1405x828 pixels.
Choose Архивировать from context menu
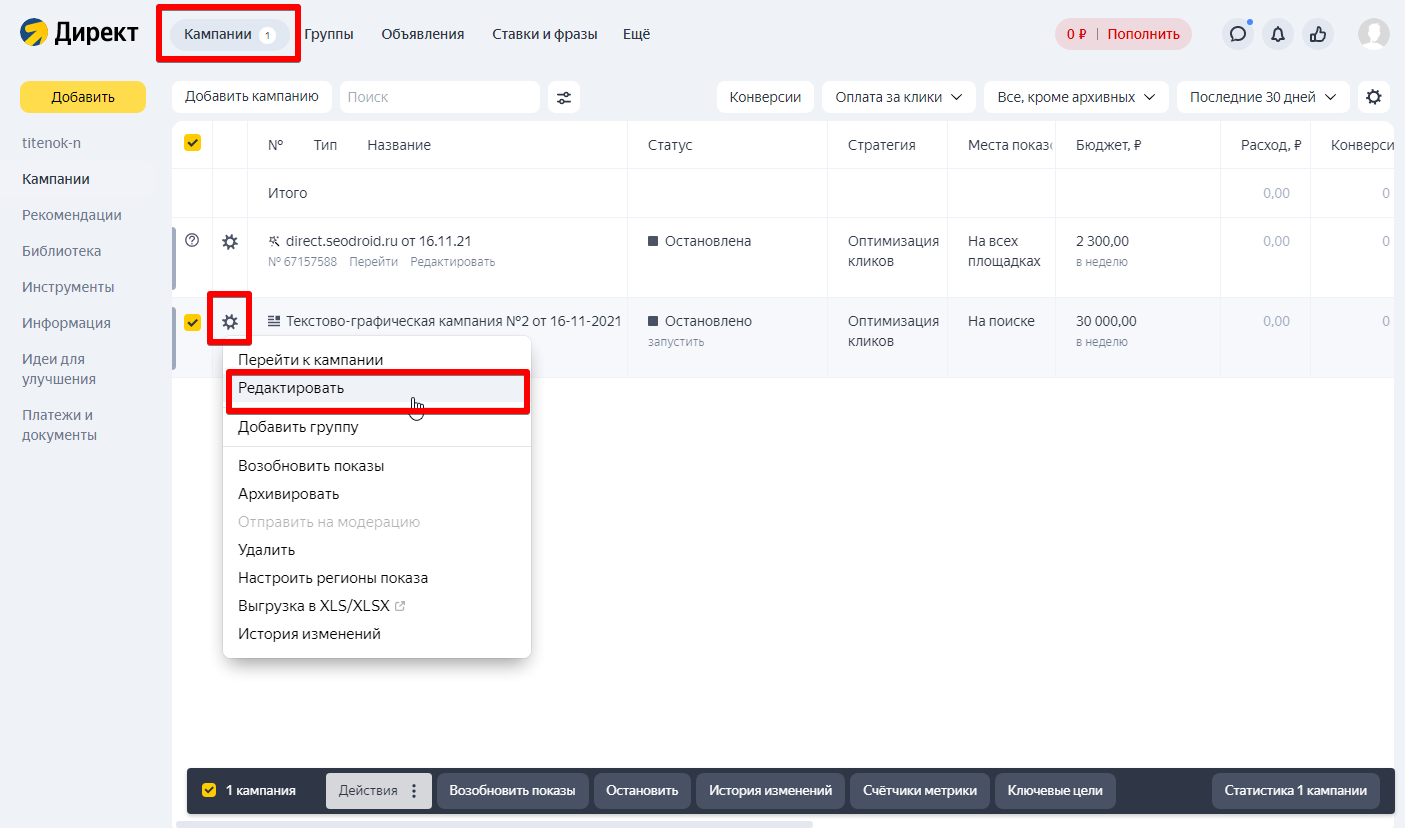point(377,494)
